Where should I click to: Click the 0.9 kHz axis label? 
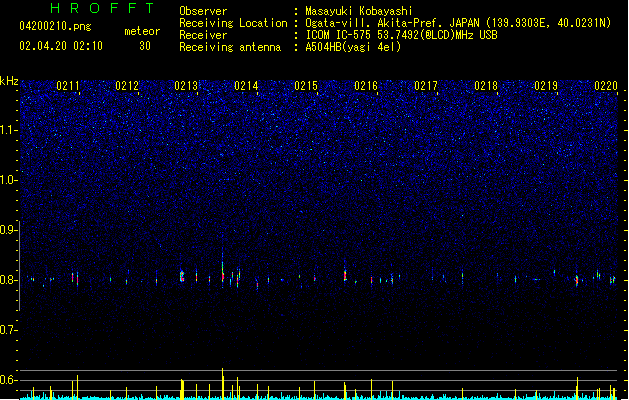8,230
